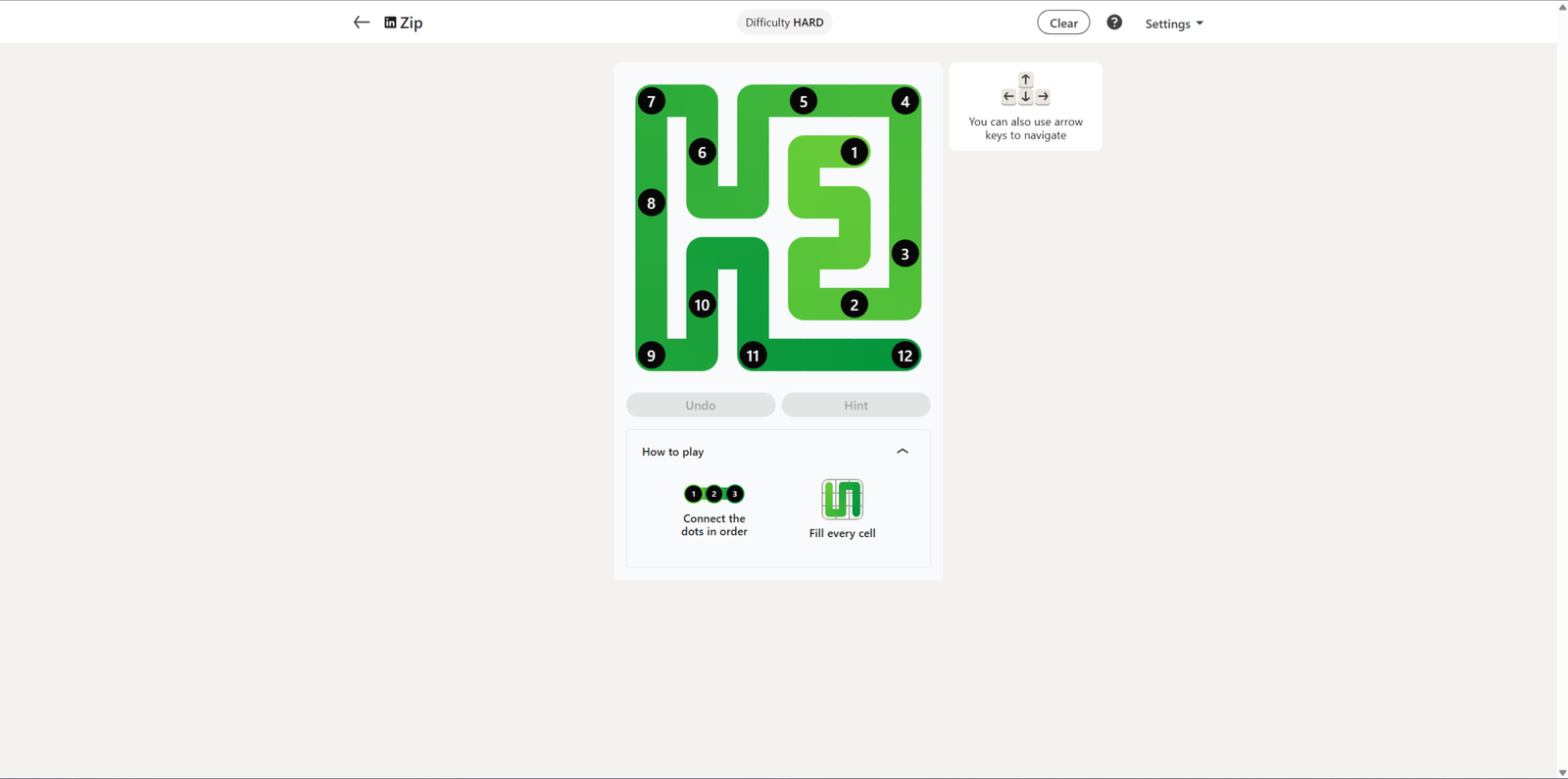The width and height of the screenshot is (1568, 779).
Task: Select the numbered dot 1 on grid
Action: tap(855, 152)
